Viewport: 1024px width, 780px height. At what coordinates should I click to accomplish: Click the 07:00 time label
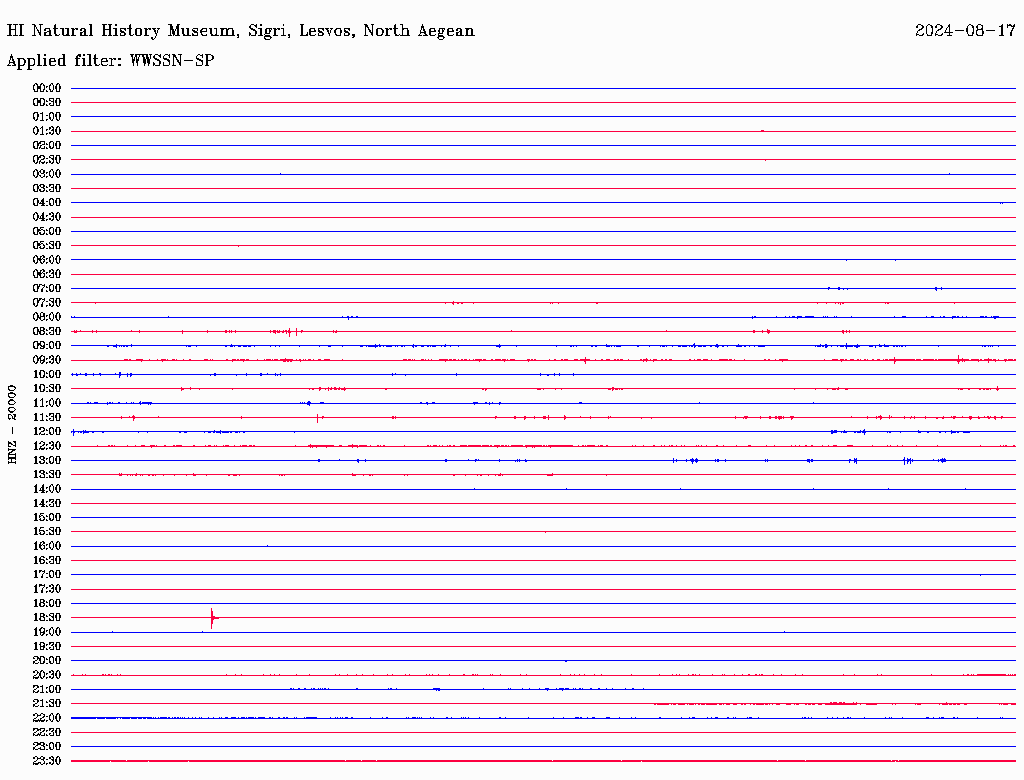tap(47, 289)
